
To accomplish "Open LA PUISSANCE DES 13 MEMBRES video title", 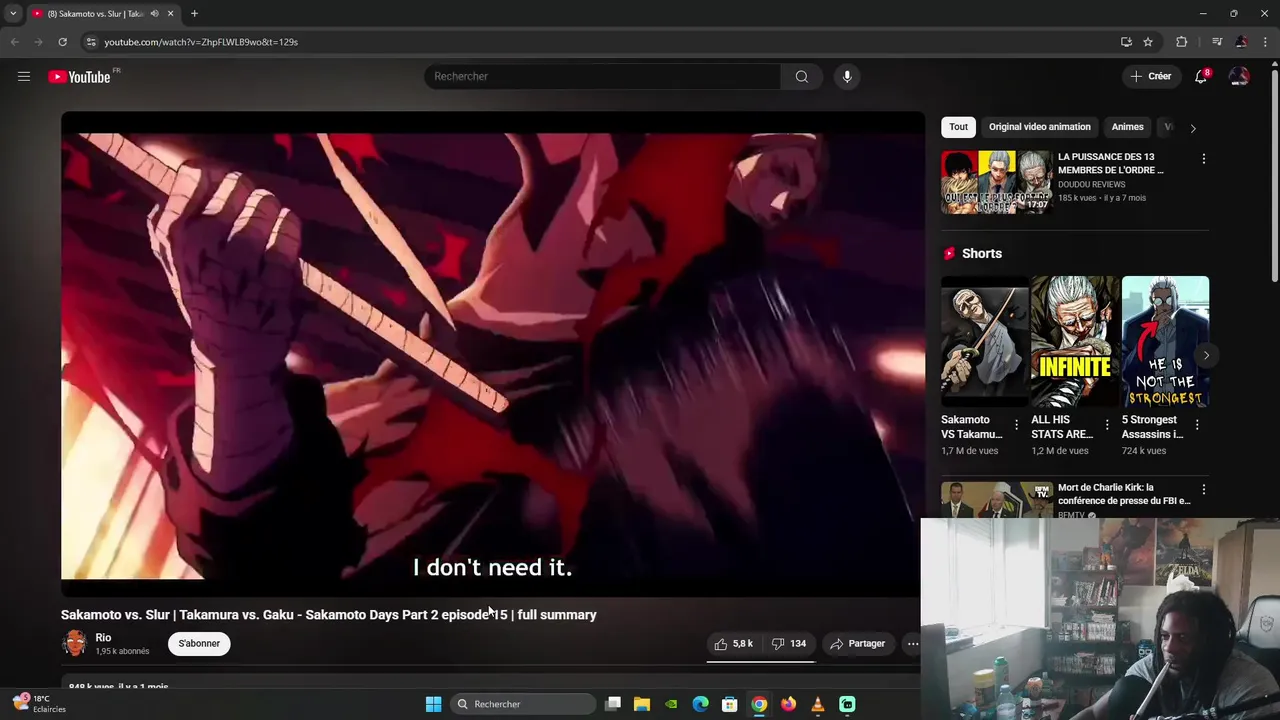I will pos(1110,163).
